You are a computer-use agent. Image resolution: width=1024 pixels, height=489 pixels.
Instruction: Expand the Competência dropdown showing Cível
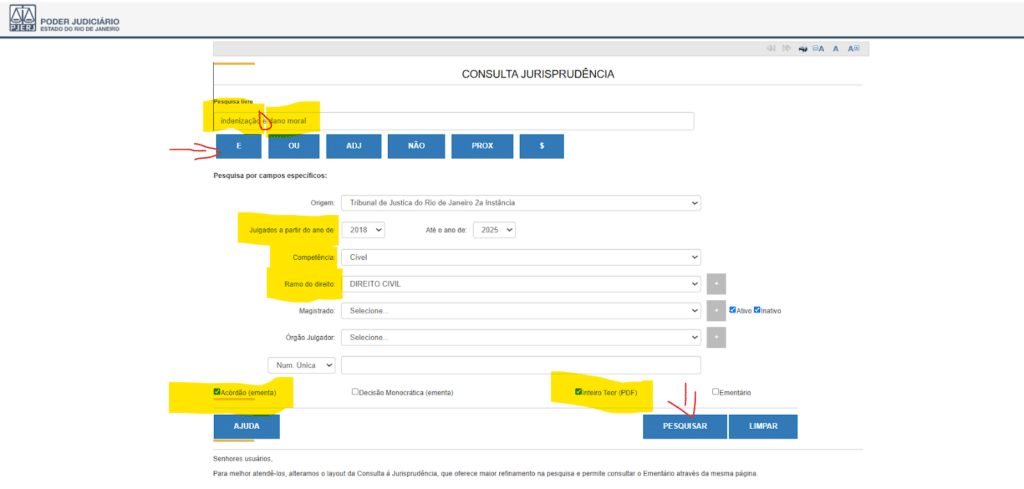click(x=520, y=257)
